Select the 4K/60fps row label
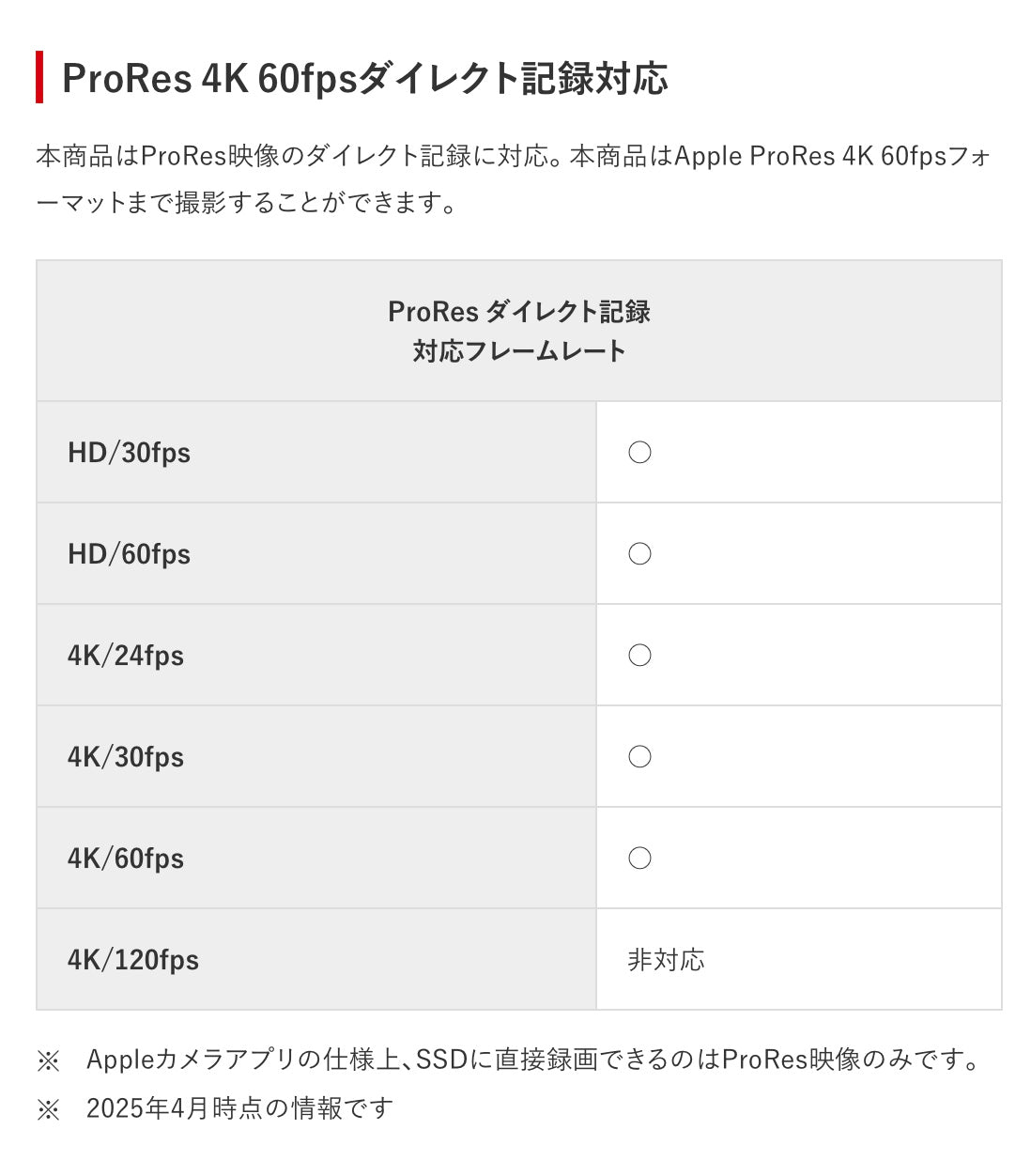Screen dimensions: 1031x1176 coord(126,859)
